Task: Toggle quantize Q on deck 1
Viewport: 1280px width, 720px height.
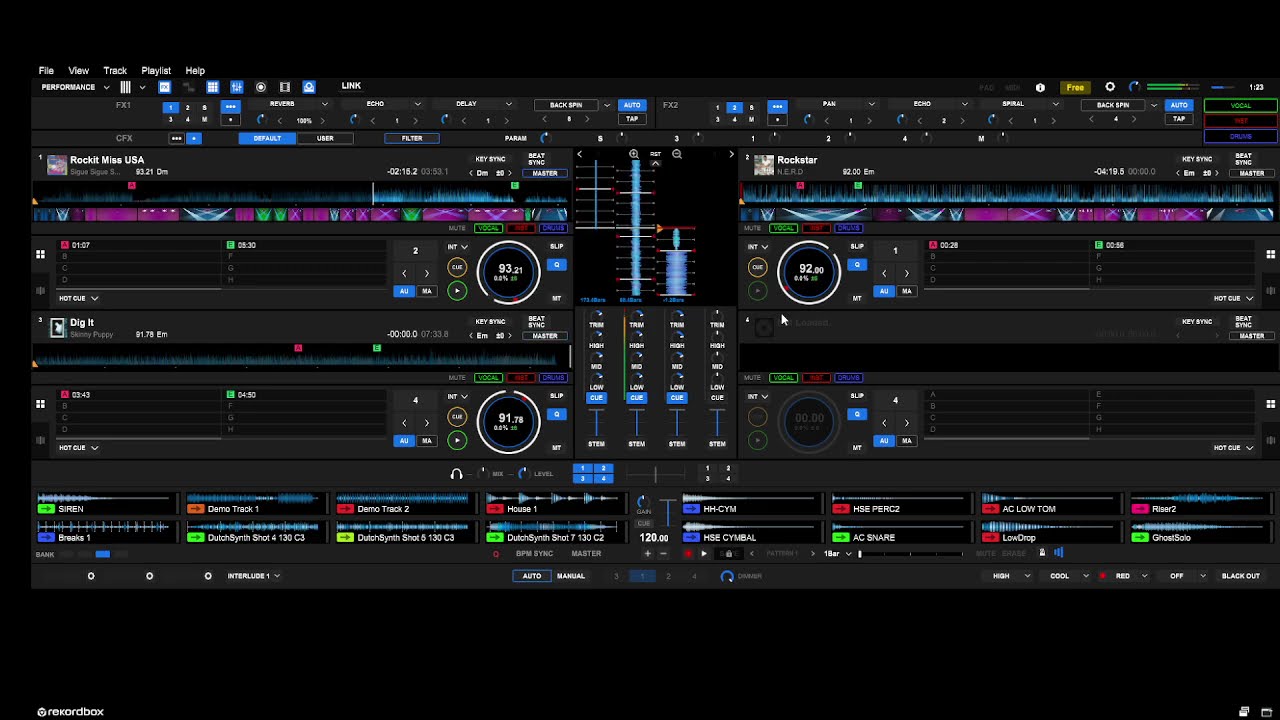Action: tap(557, 265)
